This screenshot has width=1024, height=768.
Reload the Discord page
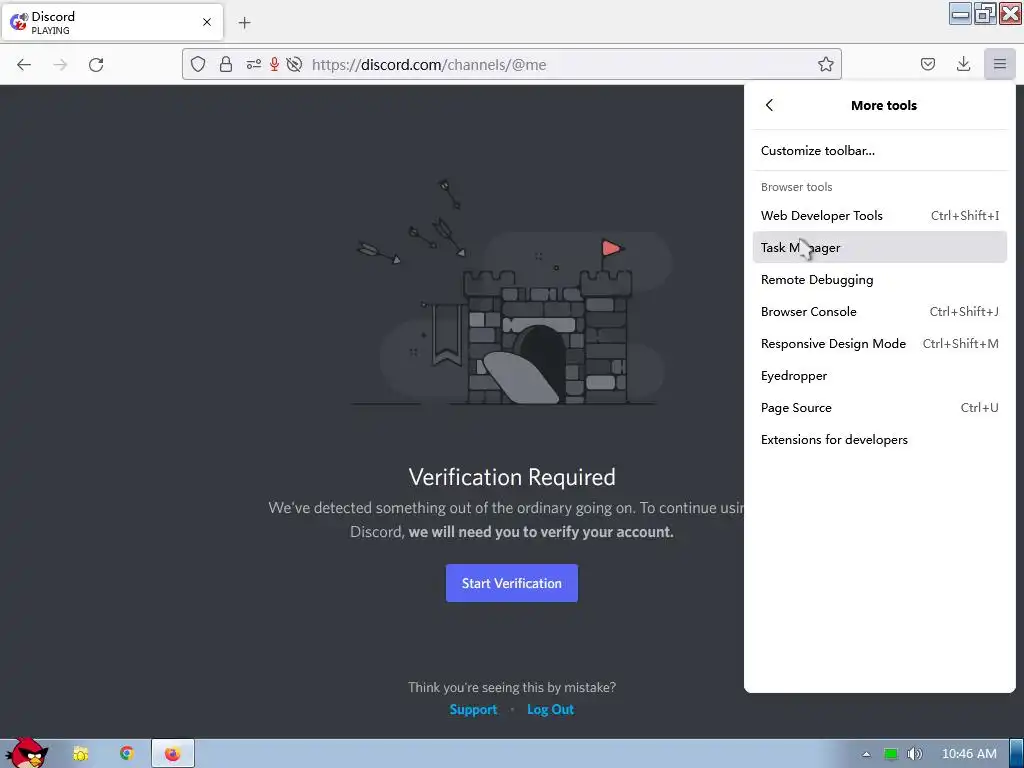(x=96, y=64)
